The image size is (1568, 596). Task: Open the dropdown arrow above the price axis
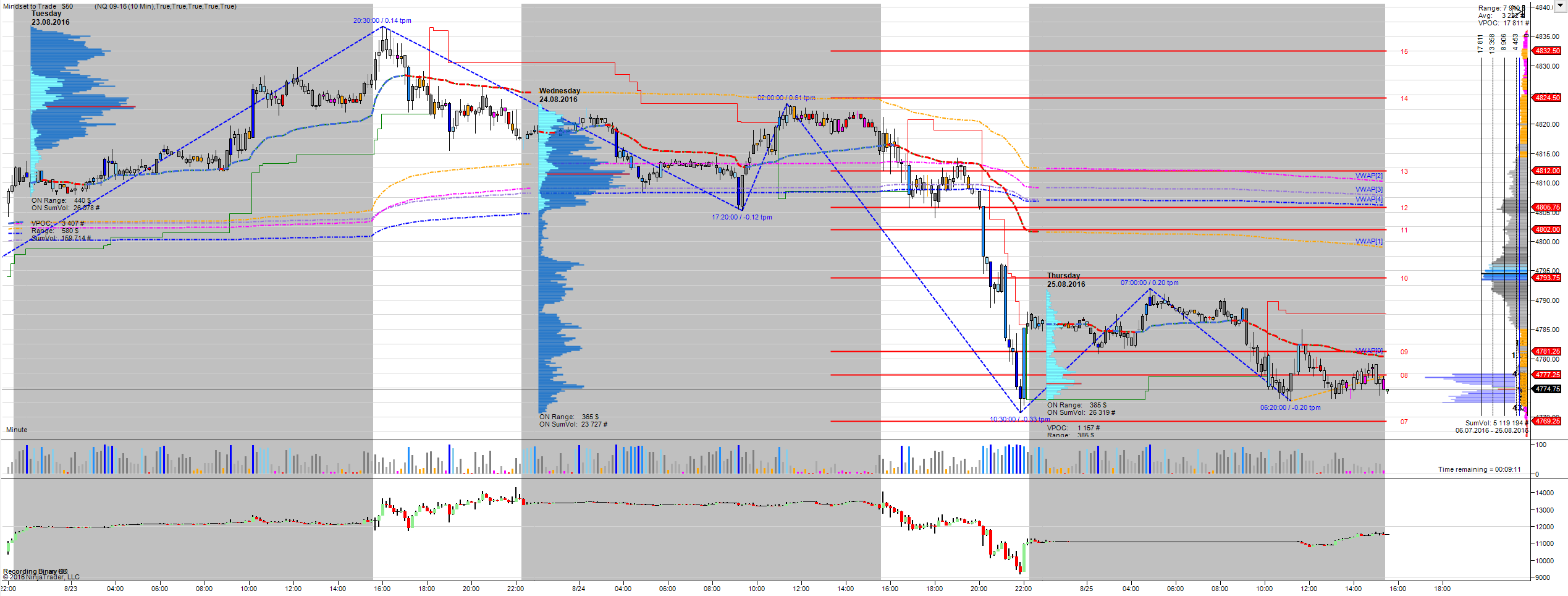pos(1561,6)
